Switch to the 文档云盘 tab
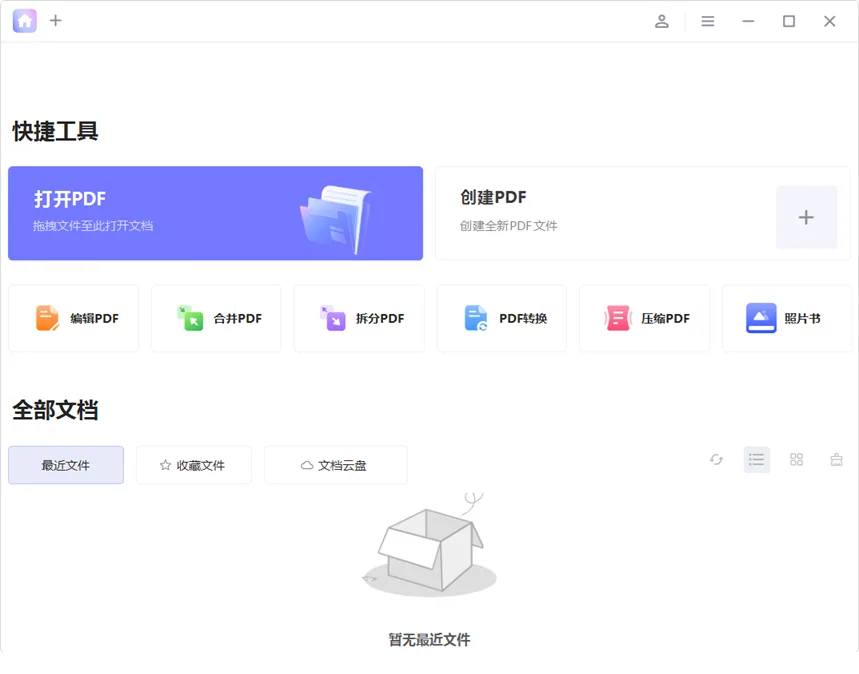 pyautogui.click(x=336, y=465)
